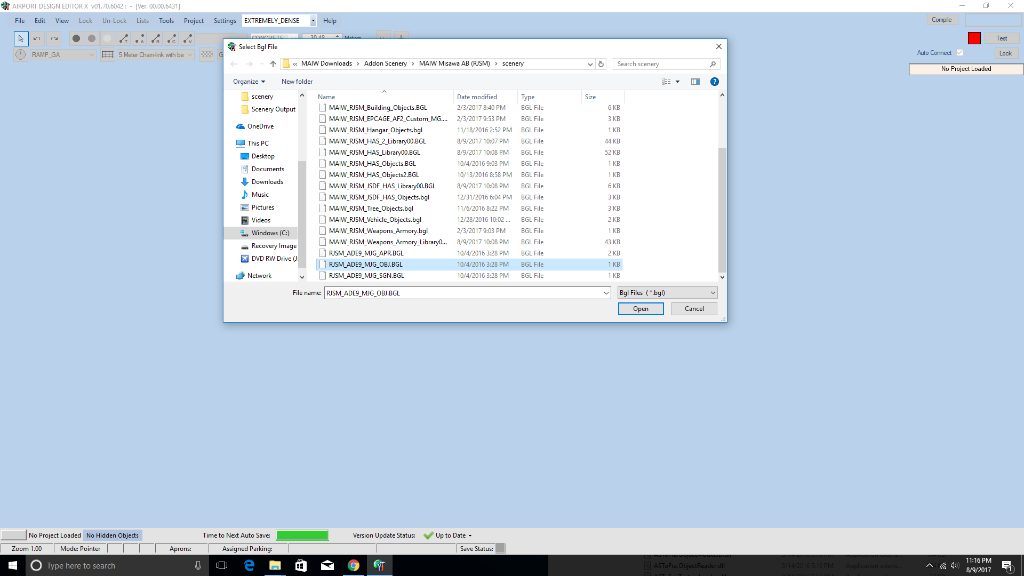Refresh the scenery folder listing
Image resolution: width=1024 pixels, height=576 pixels.
coord(601,64)
